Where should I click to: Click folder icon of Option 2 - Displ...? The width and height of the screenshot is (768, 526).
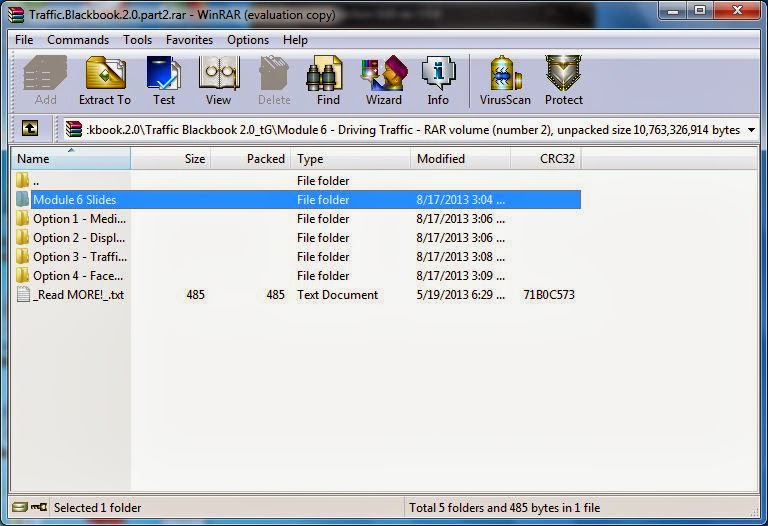[x=23, y=238]
